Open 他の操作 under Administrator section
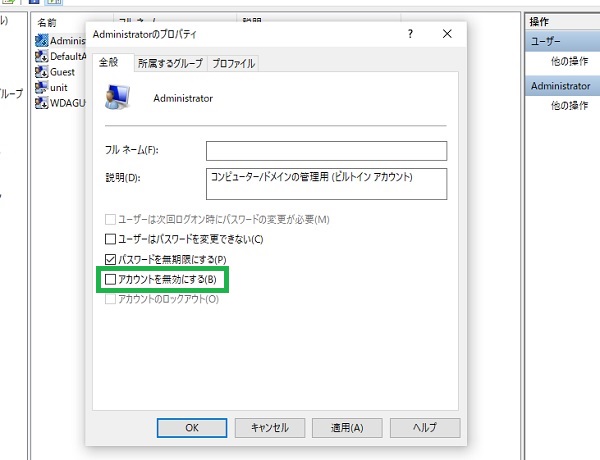 569,105
